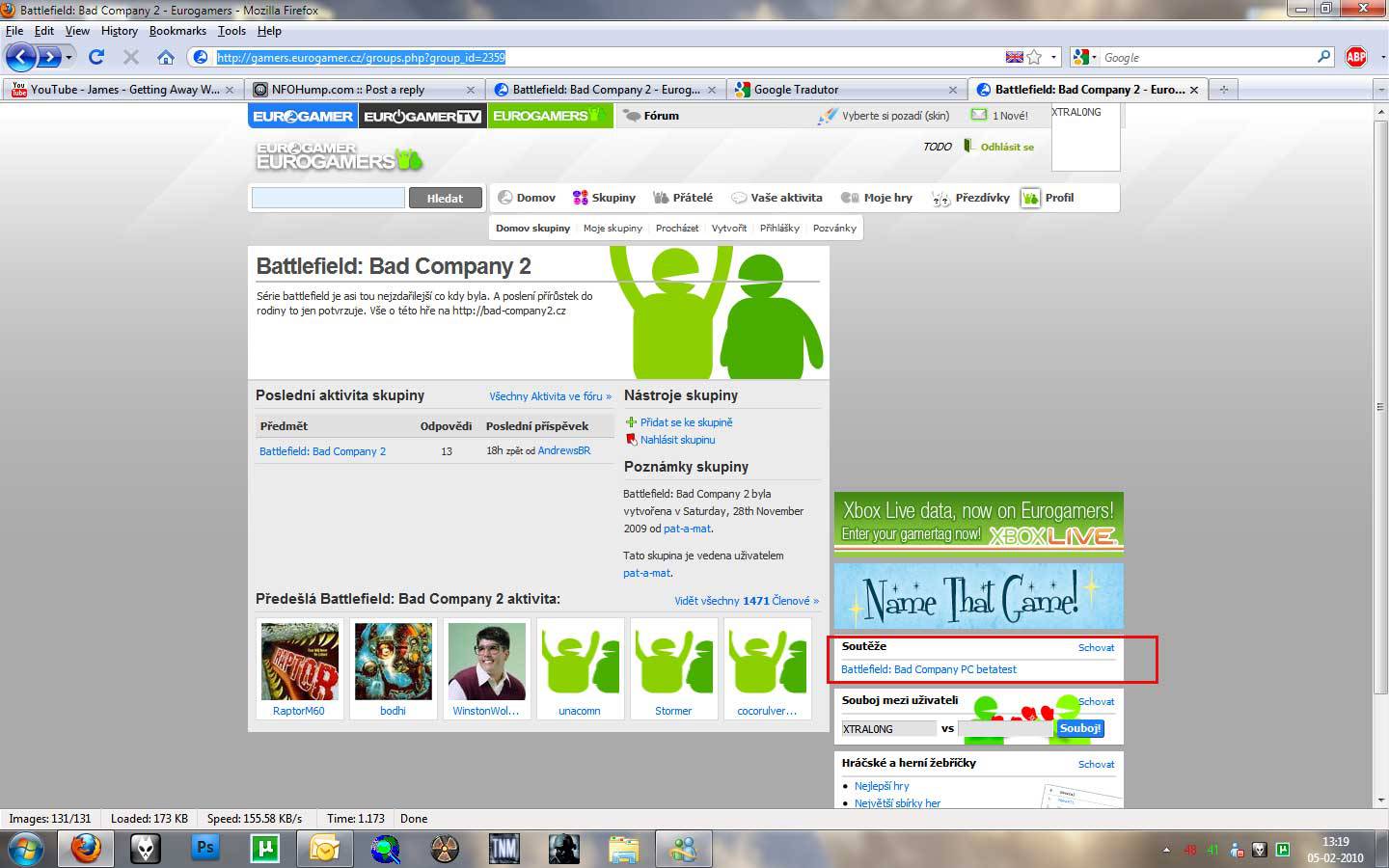Bookmark this page with the star

point(1034,57)
